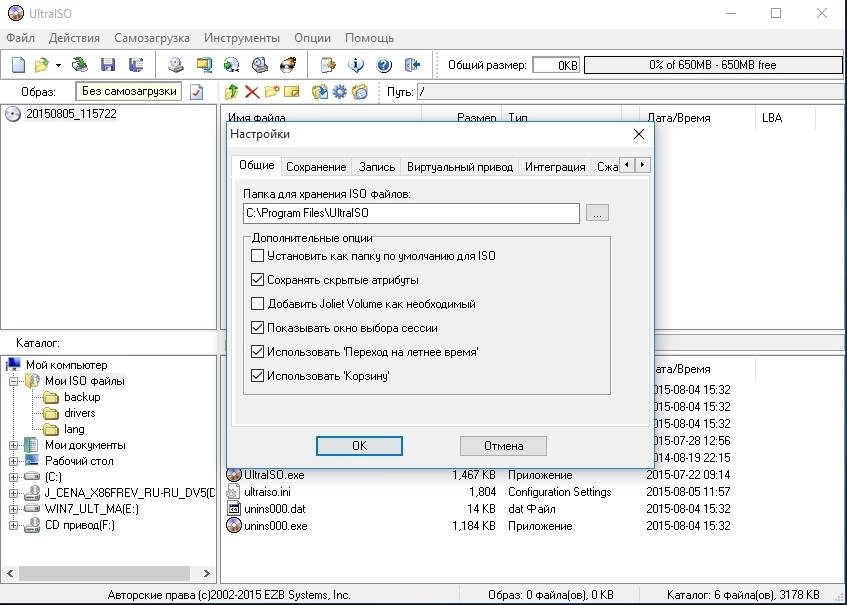The image size is (847, 605).
Task: Click the Burn CD/DVD image icon
Action: pos(288,65)
